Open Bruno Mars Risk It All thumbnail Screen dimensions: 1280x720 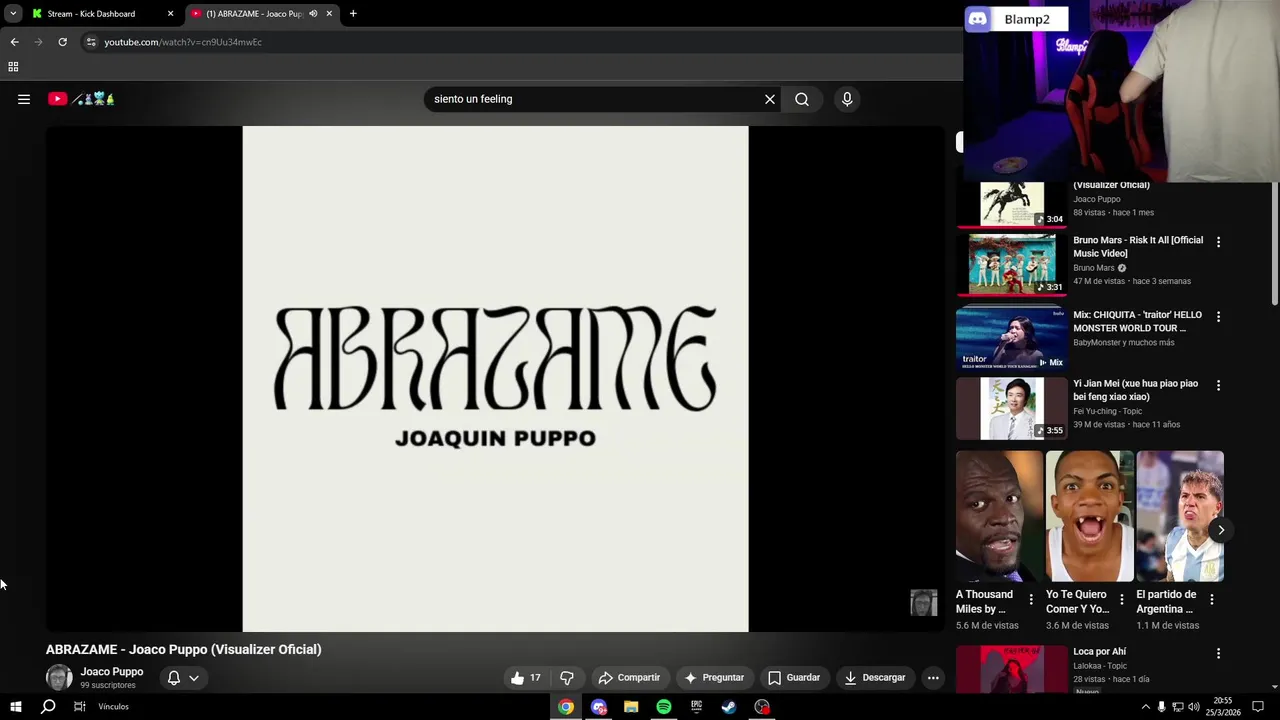click(1012, 264)
